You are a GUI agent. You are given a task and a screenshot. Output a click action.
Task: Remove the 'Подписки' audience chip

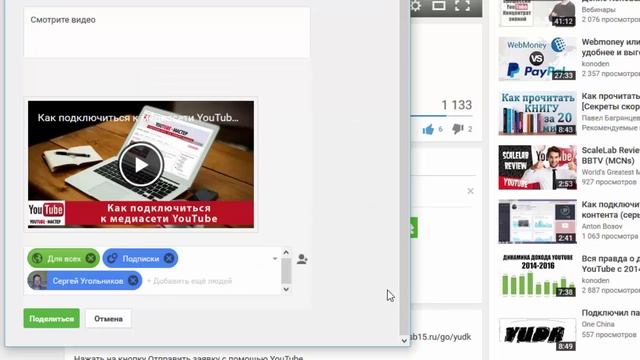pyautogui.click(x=169, y=258)
